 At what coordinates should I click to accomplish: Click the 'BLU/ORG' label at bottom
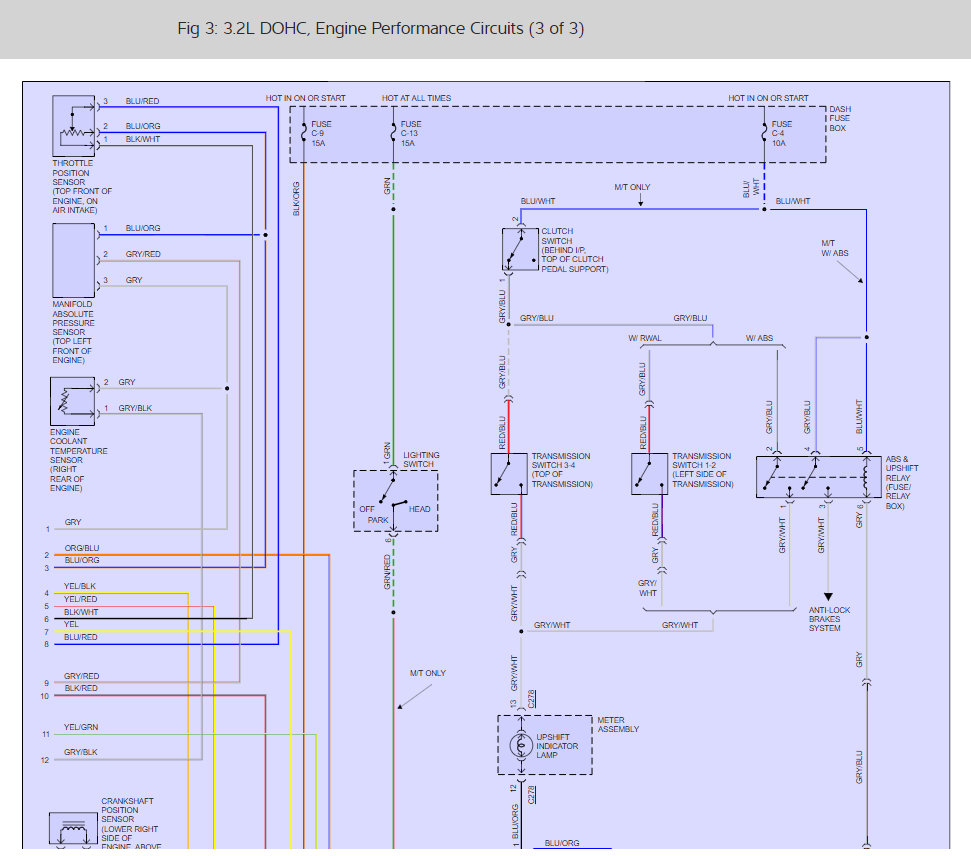click(562, 843)
